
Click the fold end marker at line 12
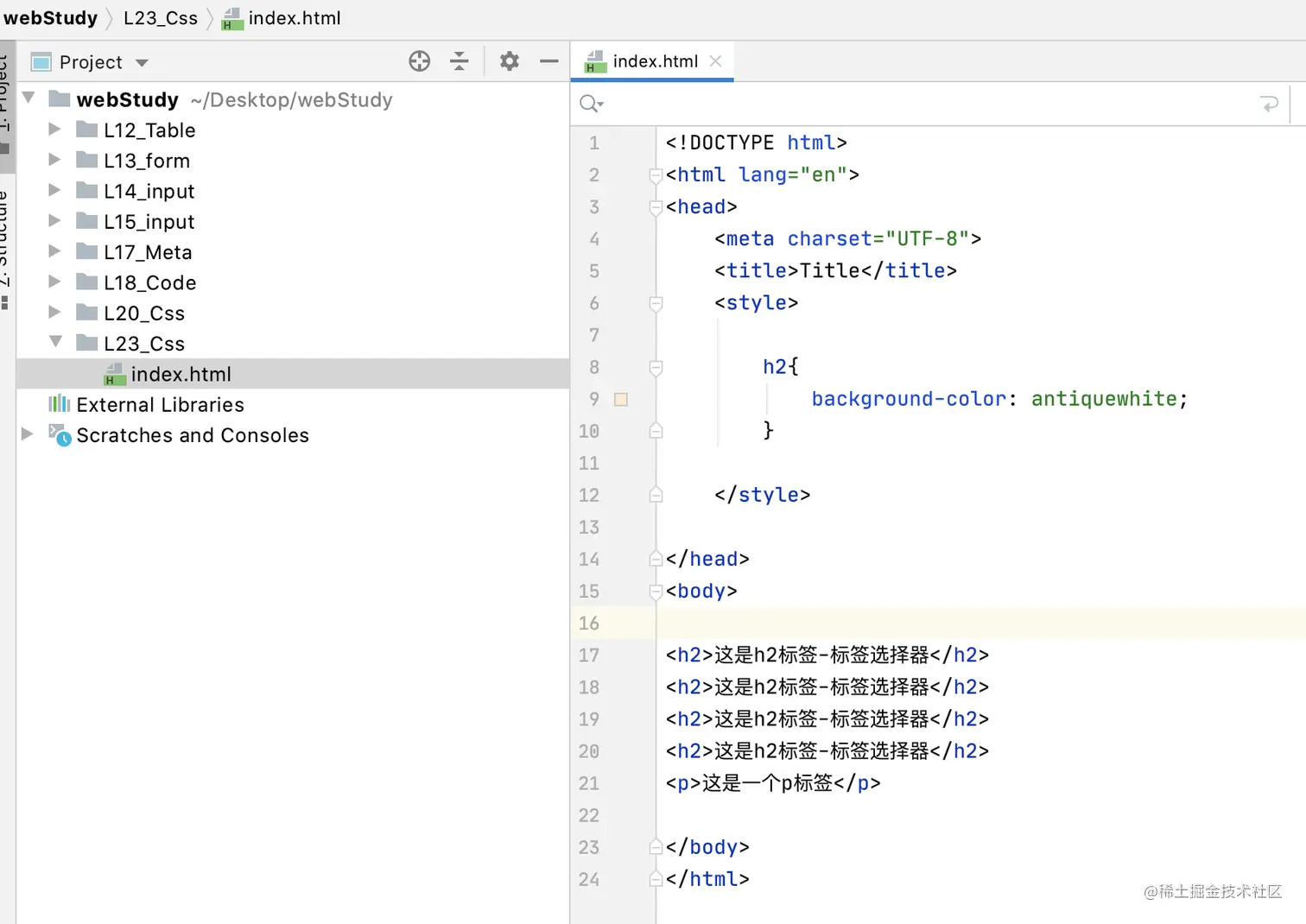pos(656,495)
